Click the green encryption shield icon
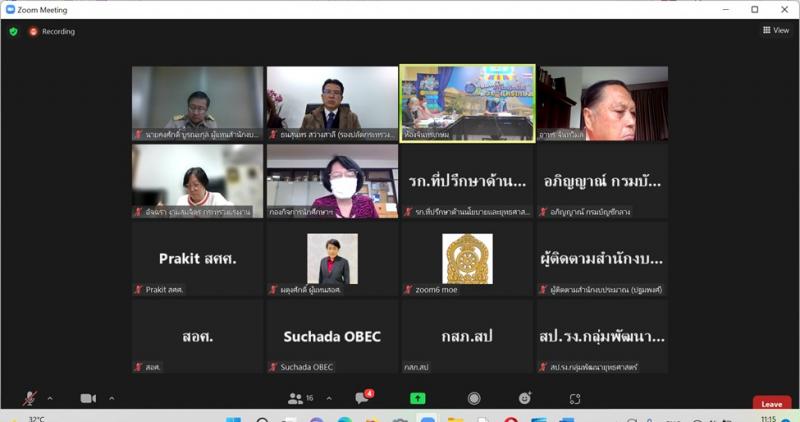This screenshot has height=422, width=800. click(x=14, y=32)
